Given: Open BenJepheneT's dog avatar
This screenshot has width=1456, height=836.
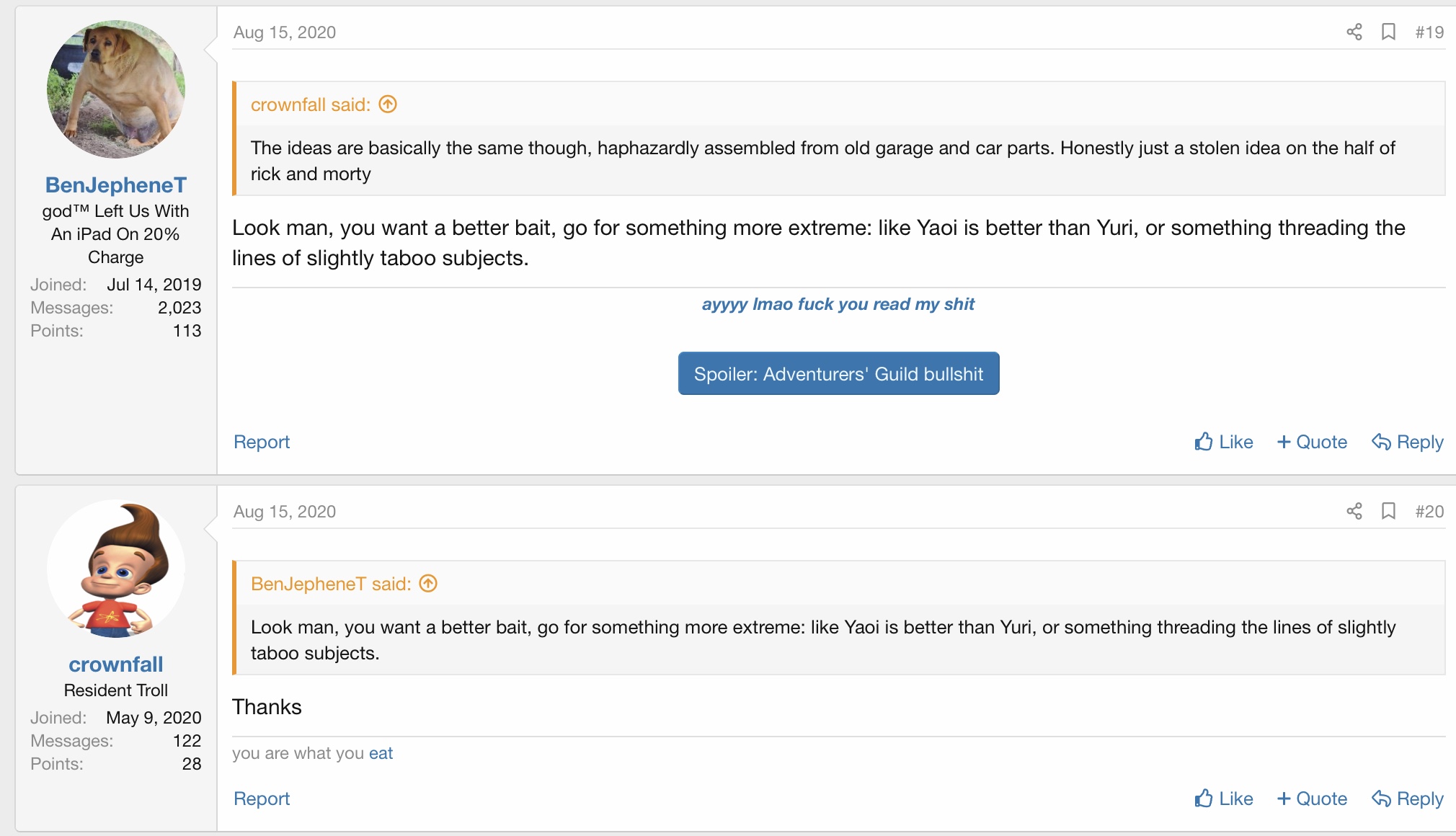Looking at the screenshot, I should coord(116,89).
